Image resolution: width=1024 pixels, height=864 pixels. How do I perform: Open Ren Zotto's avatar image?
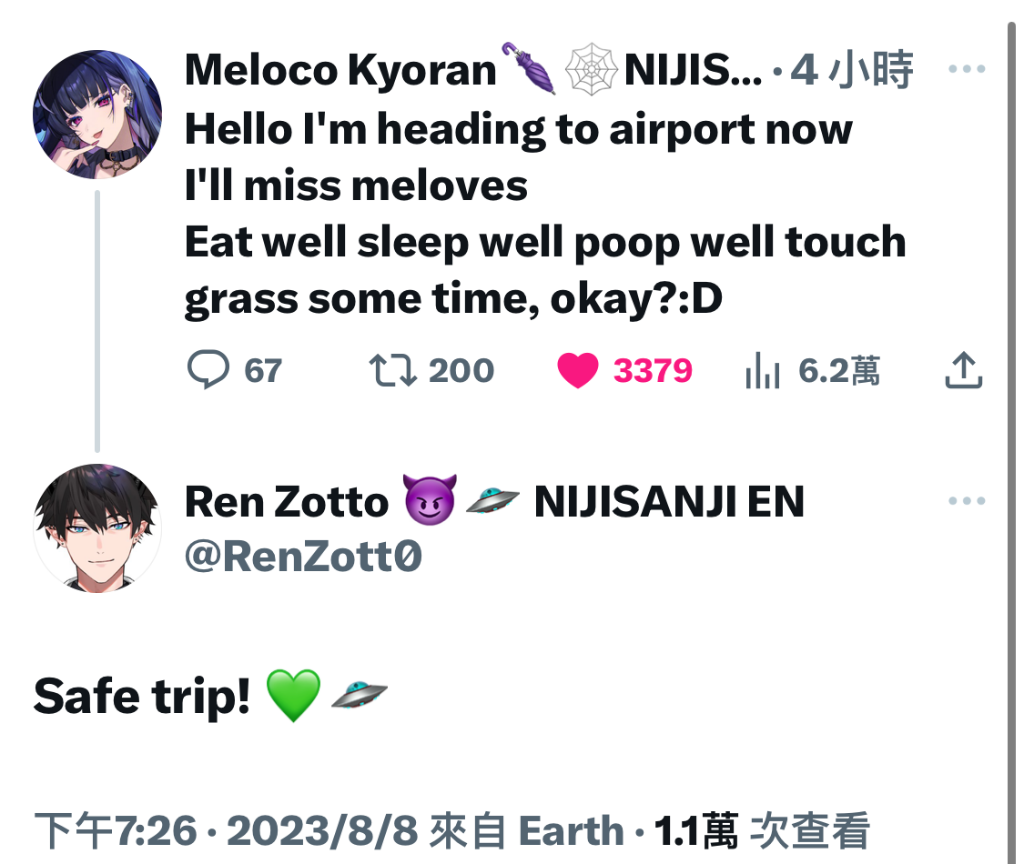click(x=97, y=528)
